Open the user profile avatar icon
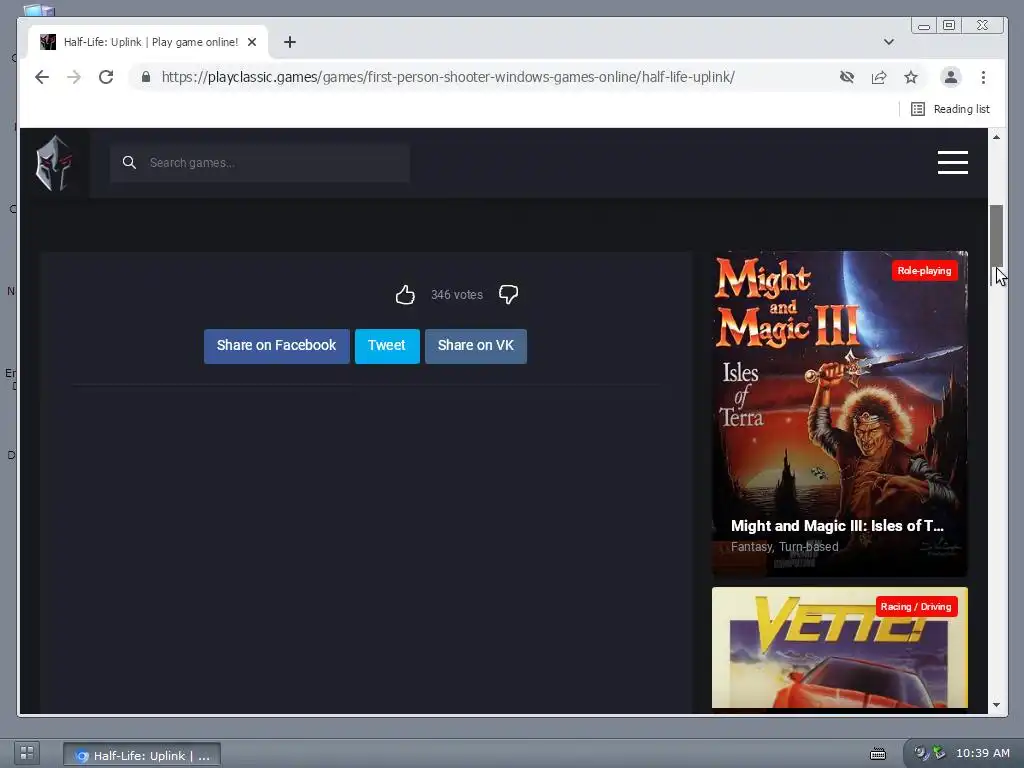This screenshot has height=768, width=1024. tap(951, 77)
